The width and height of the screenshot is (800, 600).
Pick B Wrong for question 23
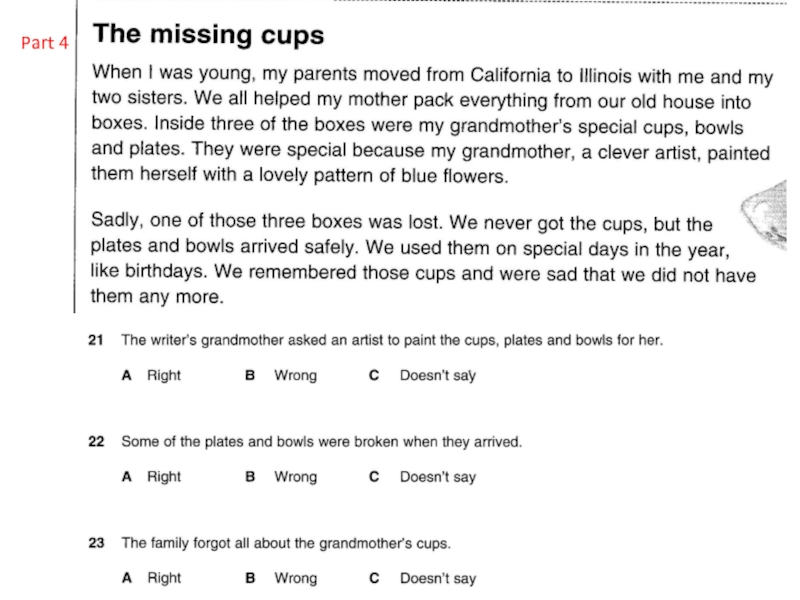point(281,578)
